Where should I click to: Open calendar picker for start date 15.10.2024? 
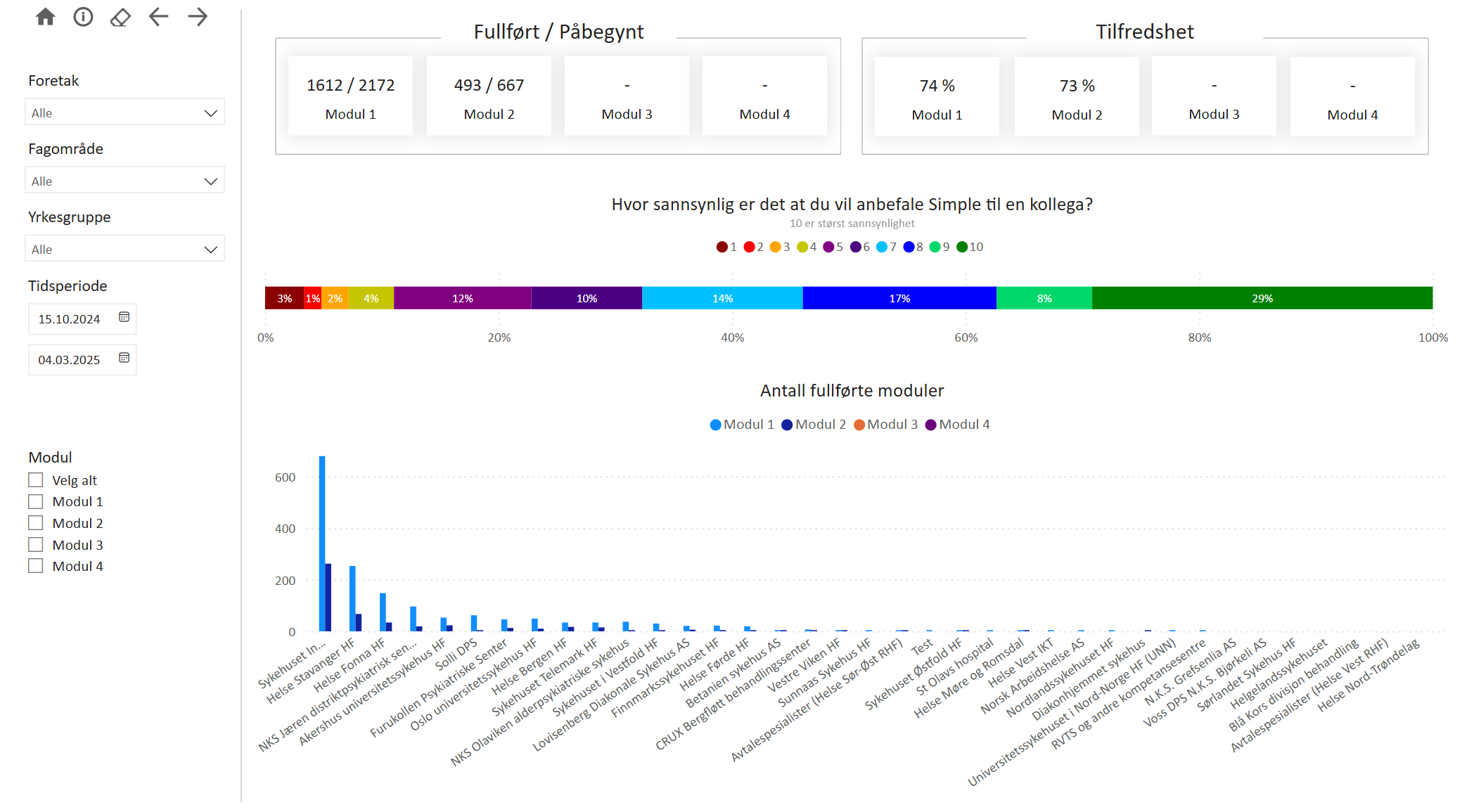click(124, 318)
